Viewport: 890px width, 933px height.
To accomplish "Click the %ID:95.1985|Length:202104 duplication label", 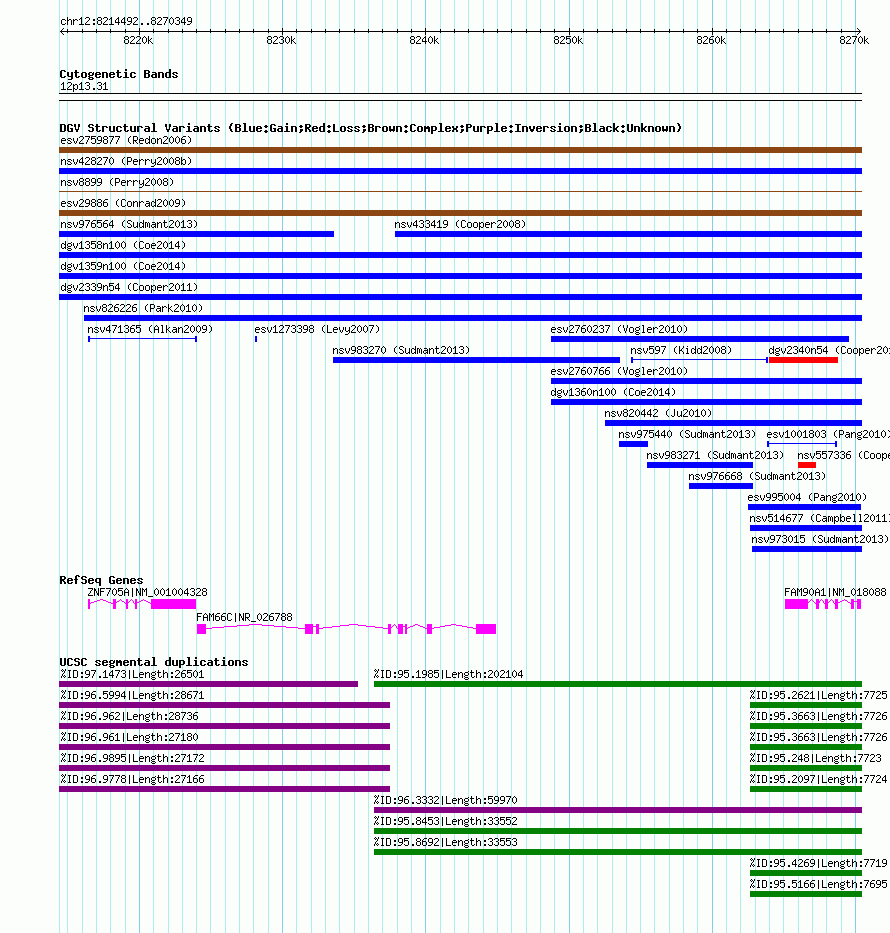I will tap(449, 675).
